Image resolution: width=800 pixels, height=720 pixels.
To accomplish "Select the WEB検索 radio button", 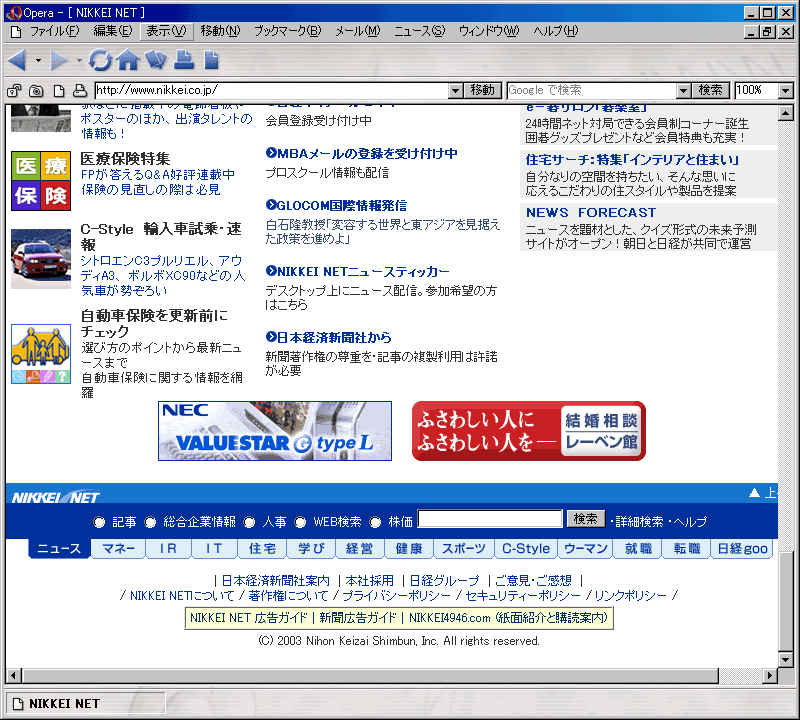I will click(x=300, y=522).
